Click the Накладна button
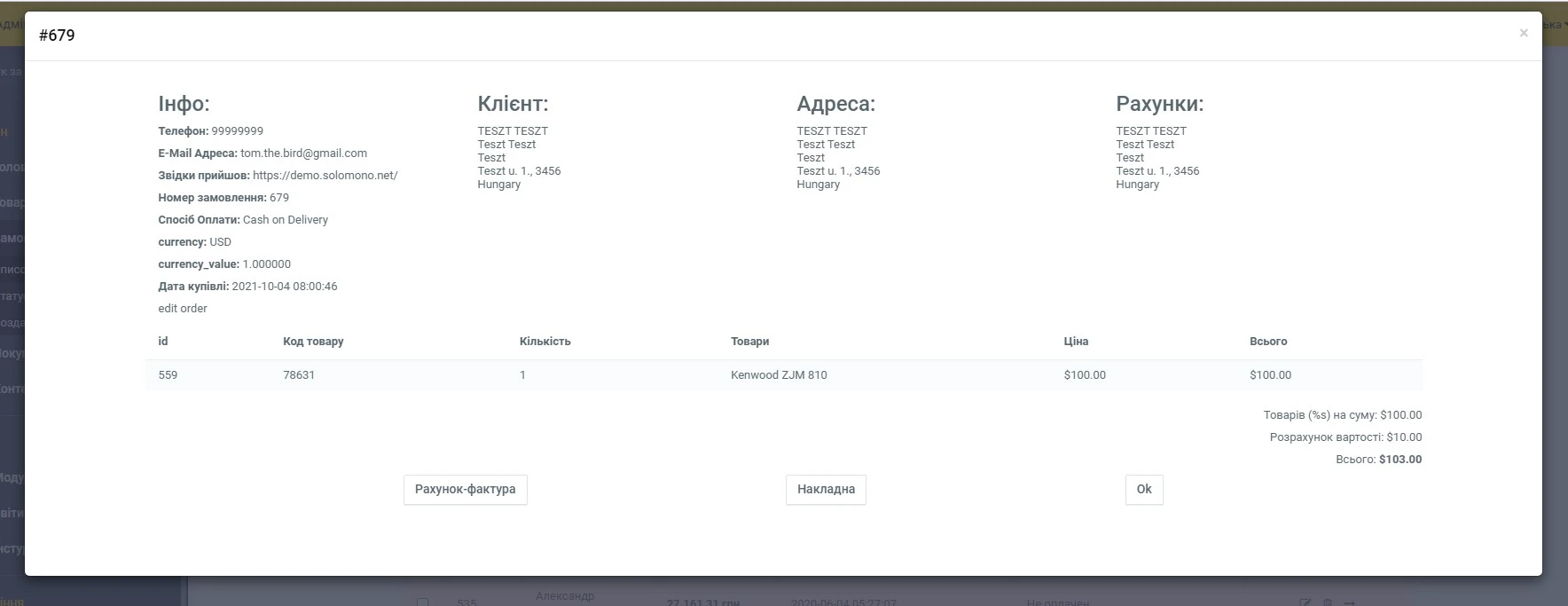The height and width of the screenshot is (606, 1568). (826, 489)
